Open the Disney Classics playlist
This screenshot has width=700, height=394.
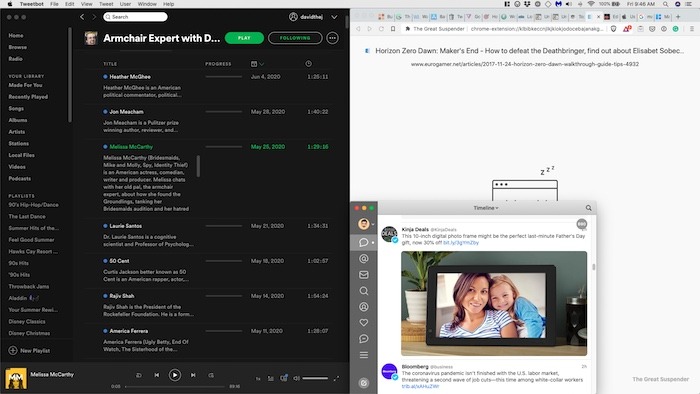click(x=27, y=321)
